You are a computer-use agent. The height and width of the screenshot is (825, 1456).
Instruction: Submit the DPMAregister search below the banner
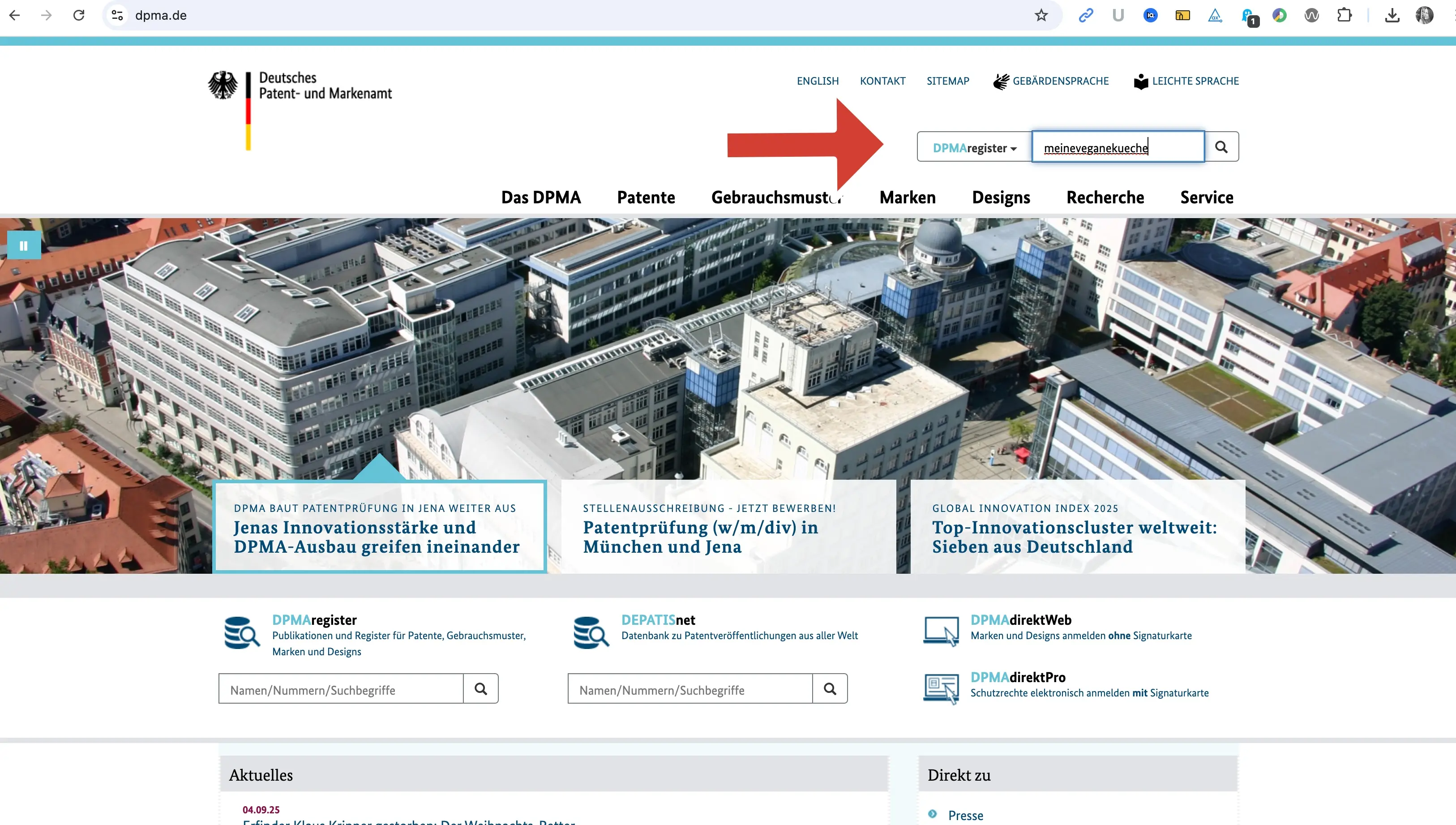click(481, 688)
